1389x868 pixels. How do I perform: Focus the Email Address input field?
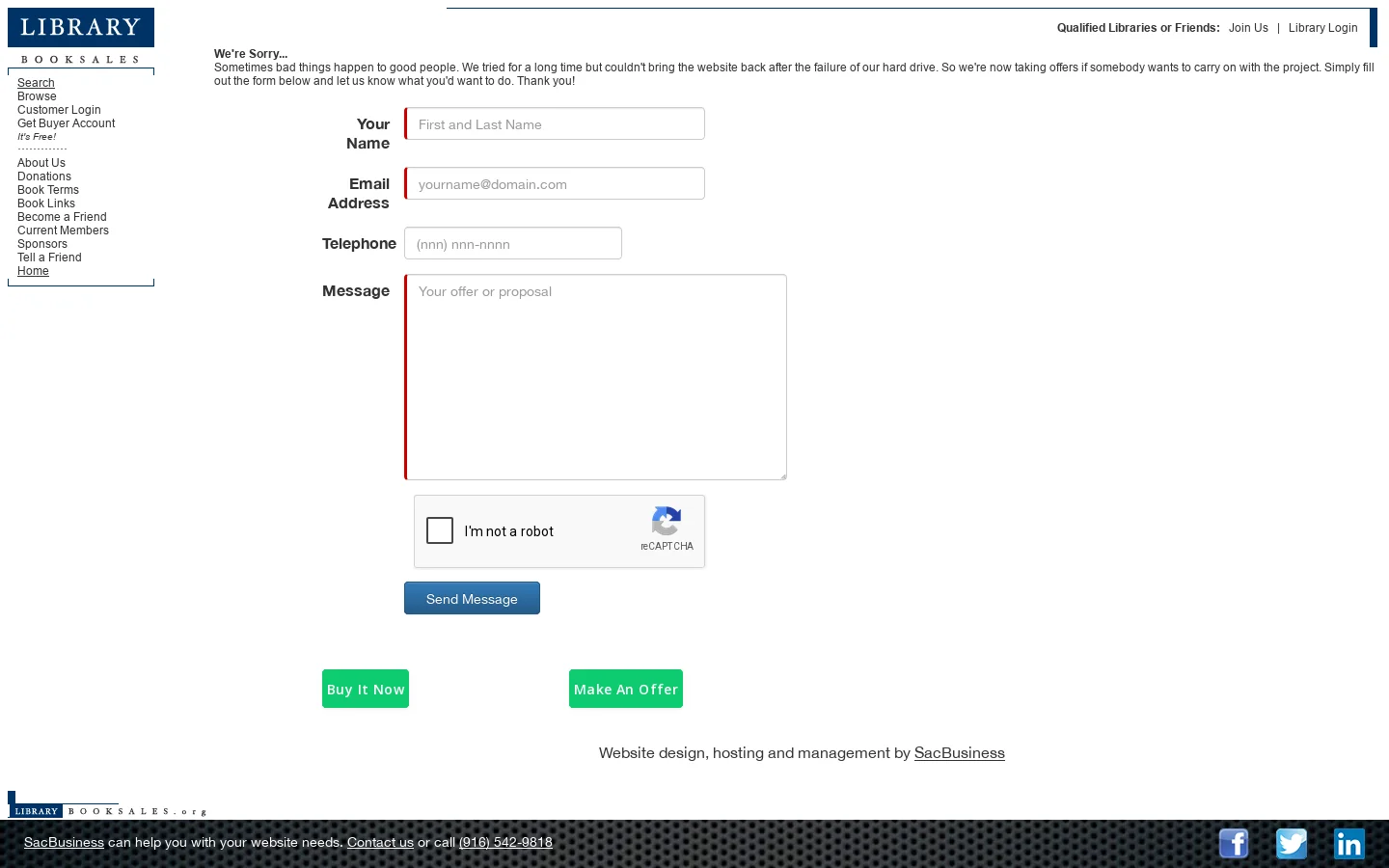(555, 183)
